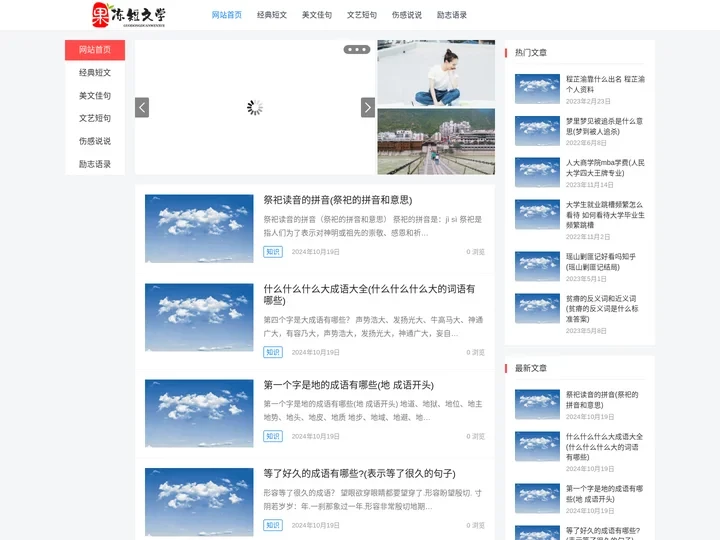
Task: Click cloud thumbnail of 第一个字是地 main article
Action: coord(199,413)
